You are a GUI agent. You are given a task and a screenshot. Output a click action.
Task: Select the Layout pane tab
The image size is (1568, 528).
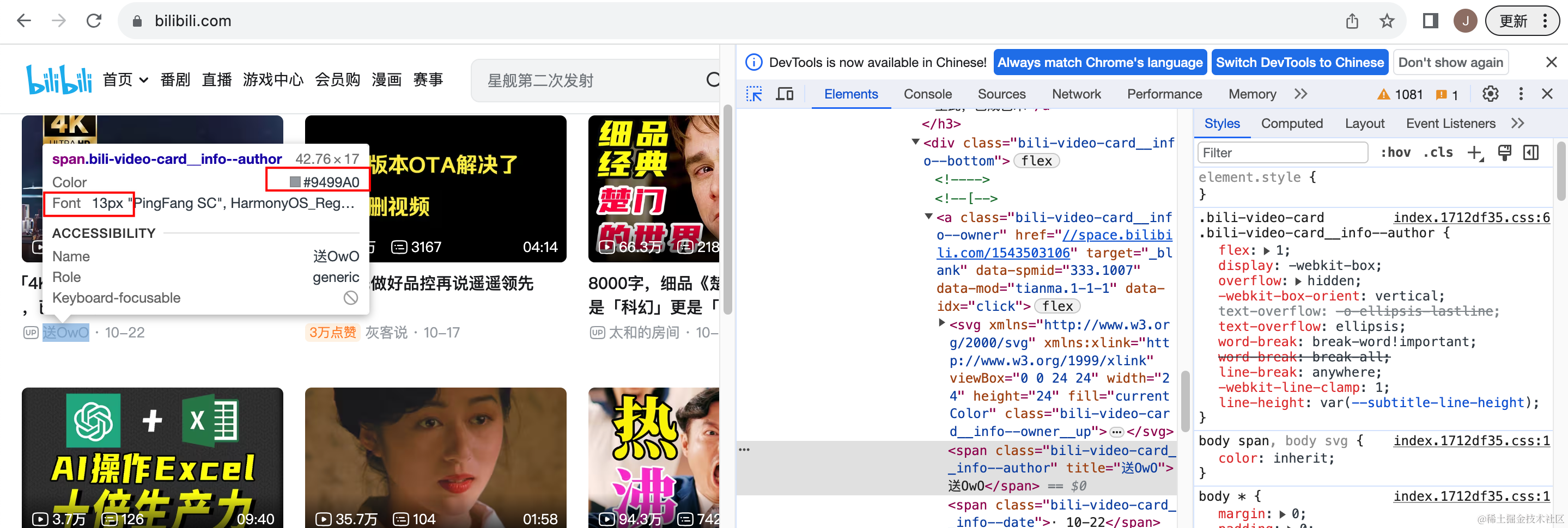[x=1364, y=124]
